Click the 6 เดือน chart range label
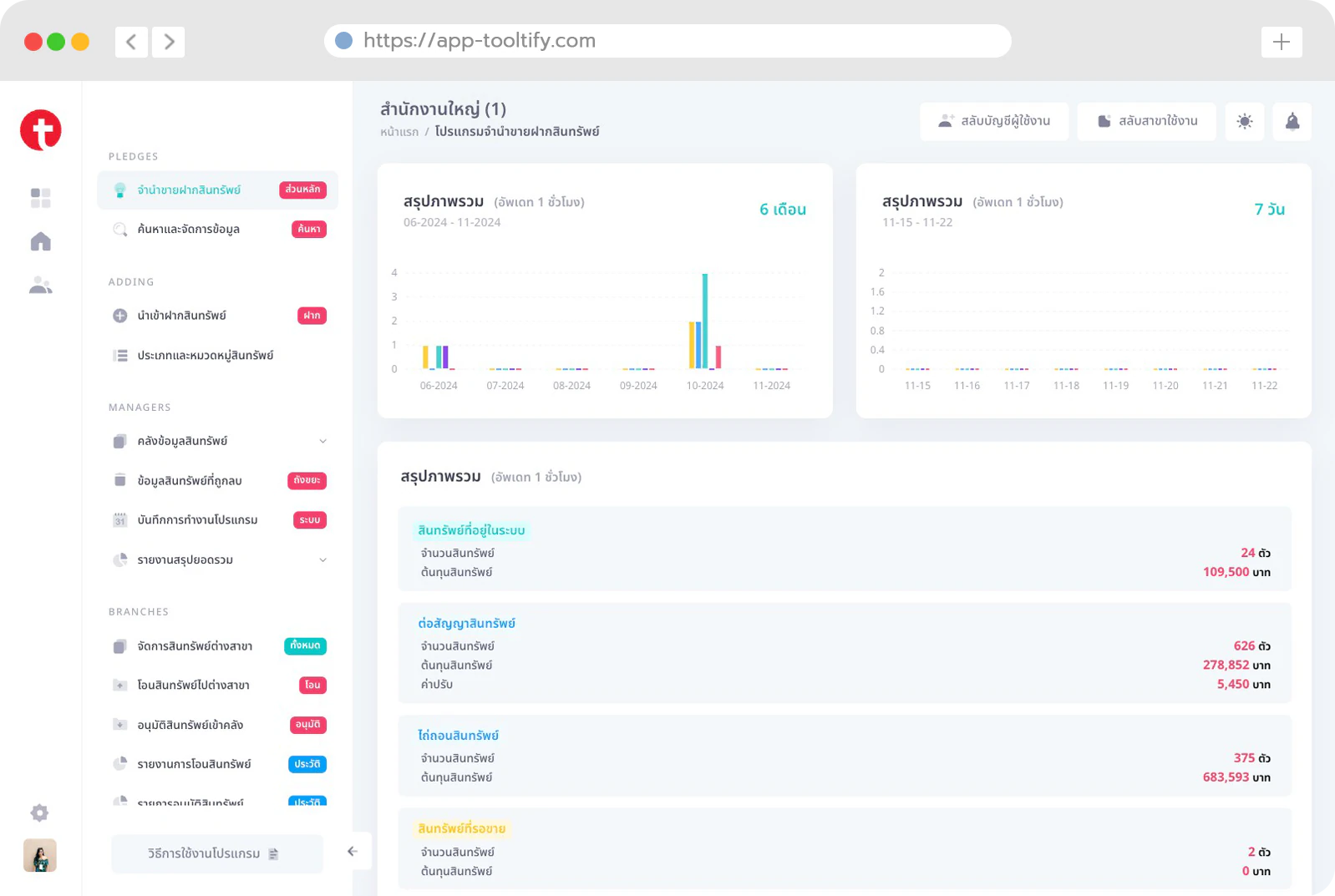Viewport: 1335px width, 896px height. [783, 210]
